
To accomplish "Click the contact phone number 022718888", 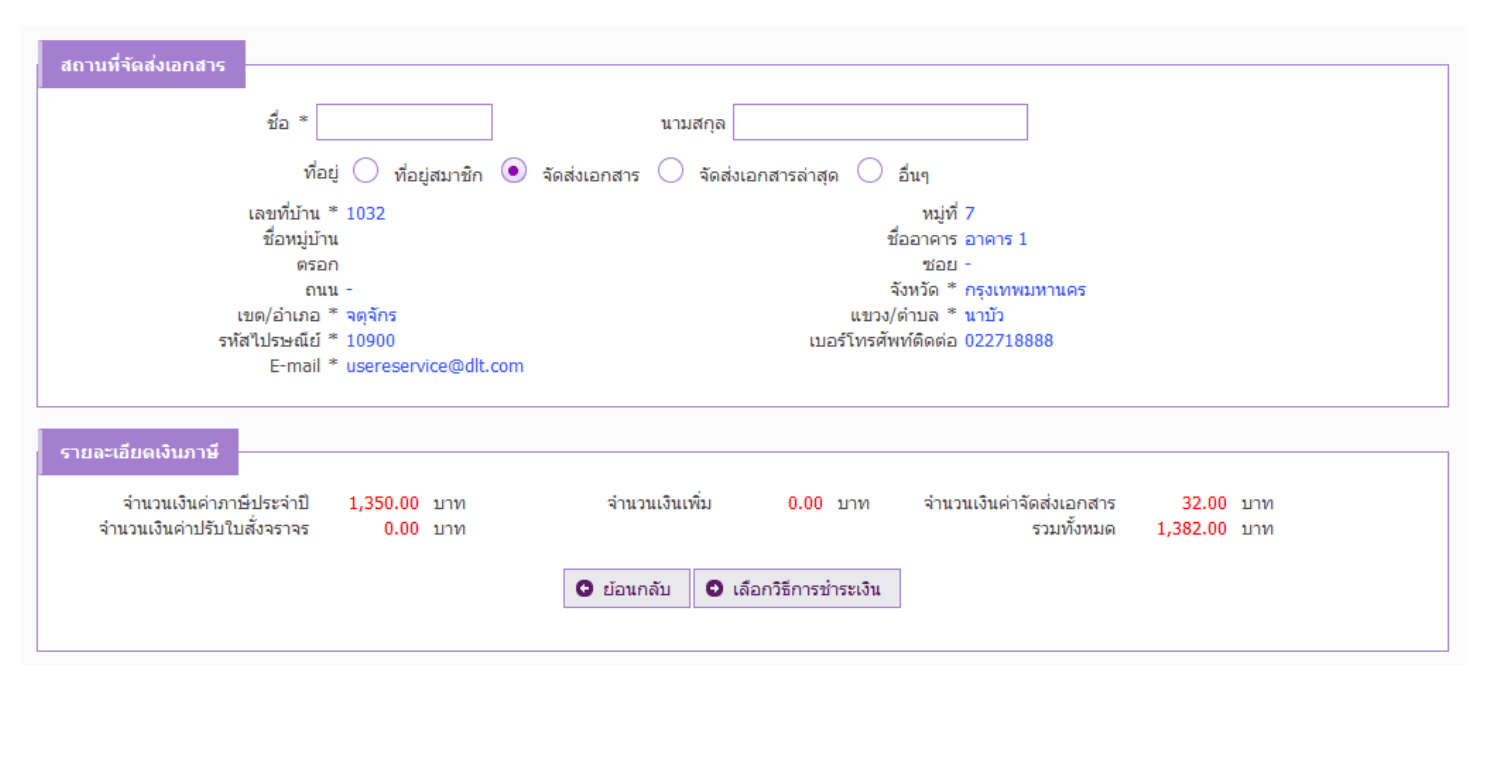I will click(x=1008, y=341).
